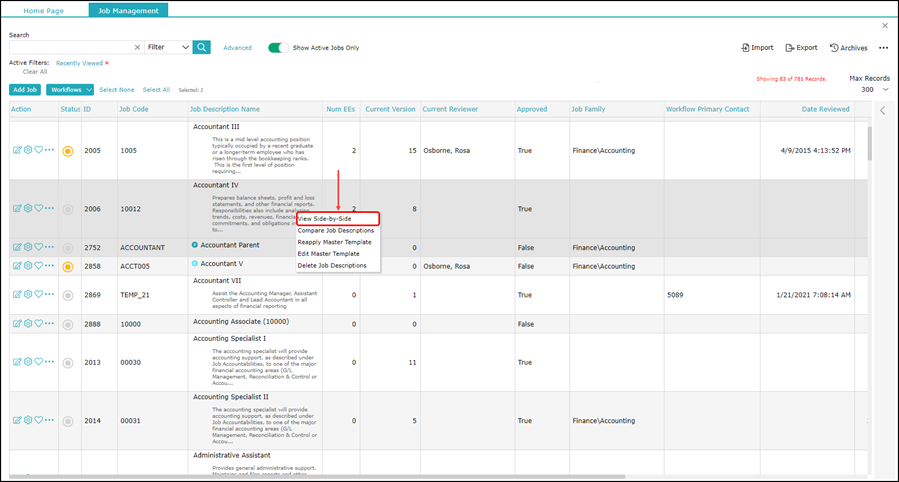Click the Export icon button
899x482 pixels.
[801, 47]
